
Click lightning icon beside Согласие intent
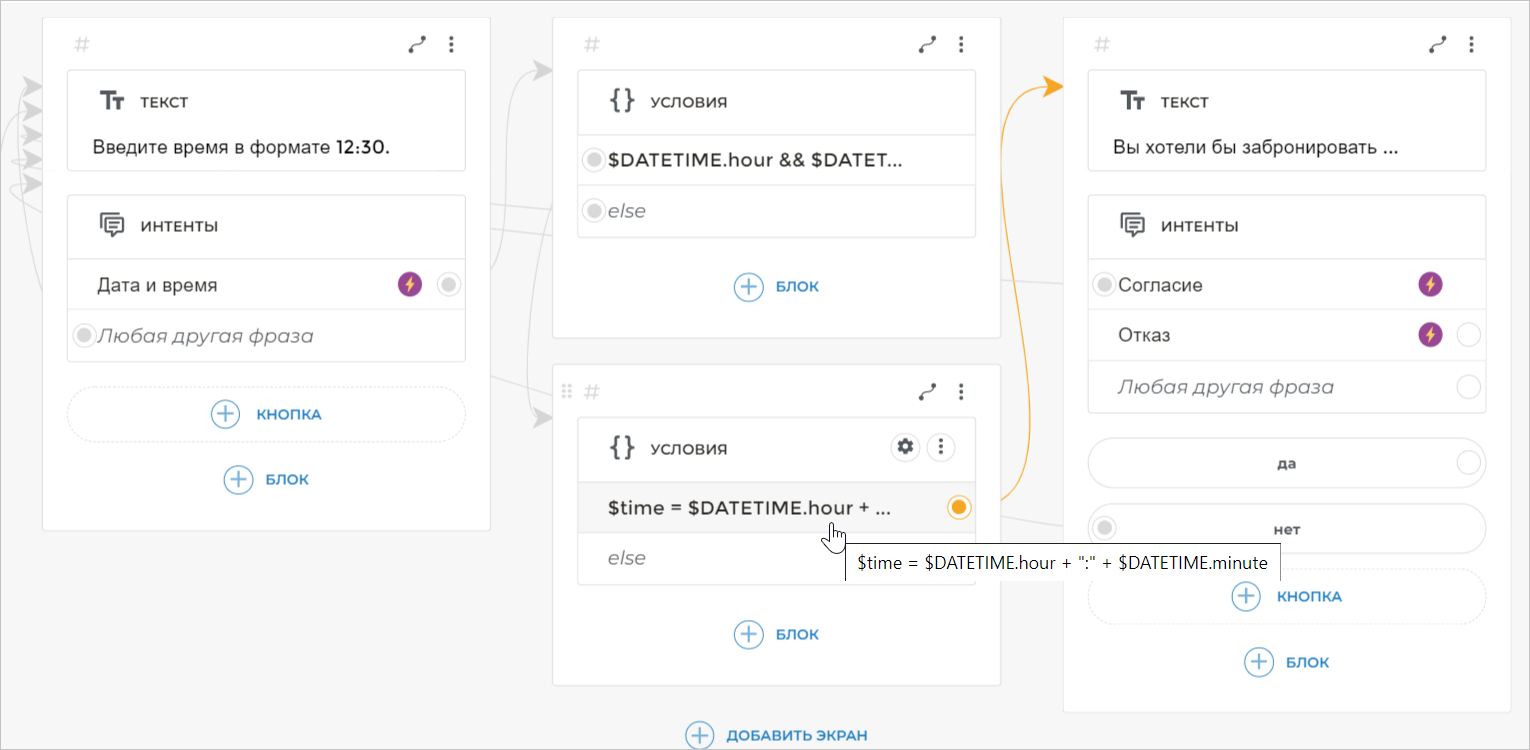click(x=1430, y=285)
